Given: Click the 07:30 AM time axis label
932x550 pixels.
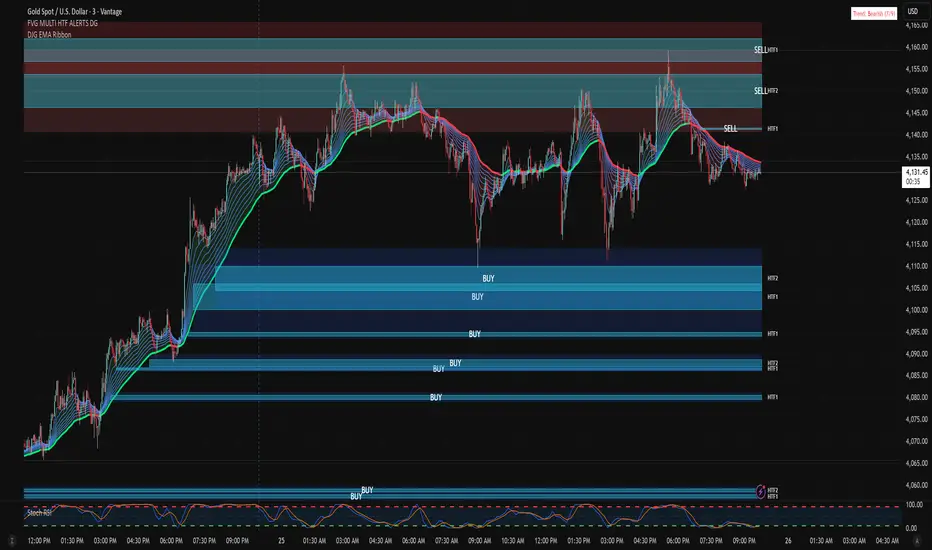Looking at the screenshot, I should 446,540.
